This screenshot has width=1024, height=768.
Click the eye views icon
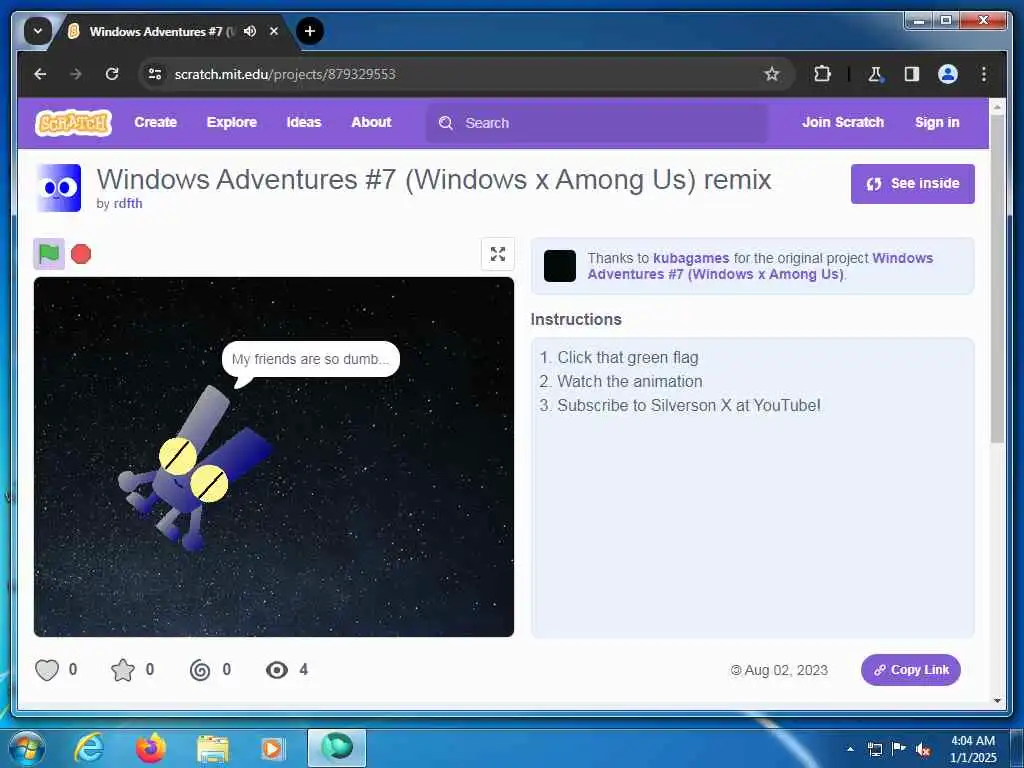[277, 670]
